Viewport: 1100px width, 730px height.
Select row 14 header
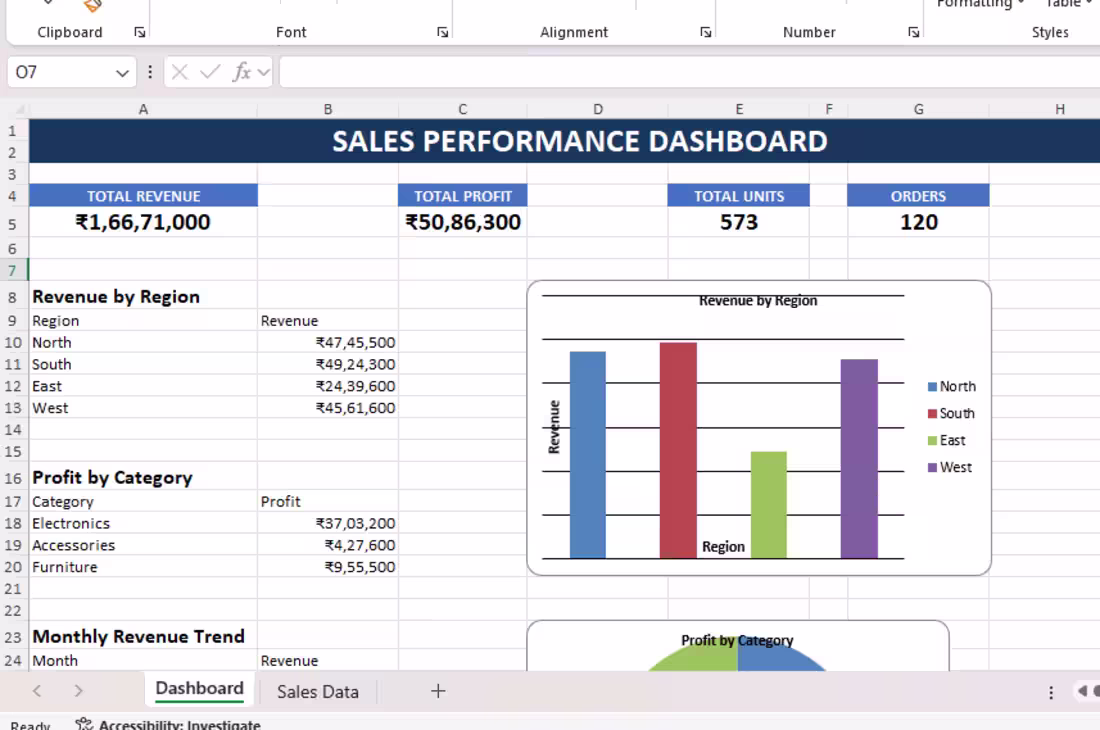point(13,430)
